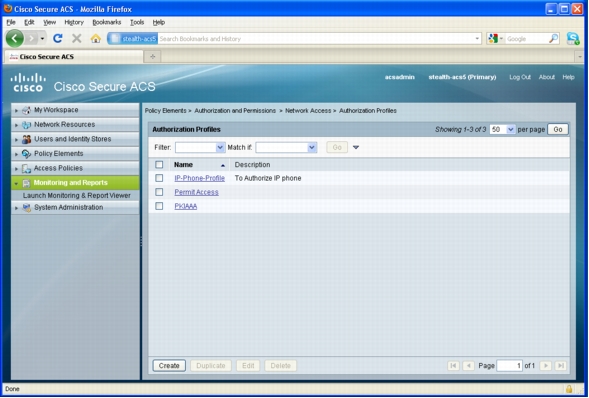The height and width of the screenshot is (398, 589).
Task: Click the filter options down-arrow icon
Action: 356,148
